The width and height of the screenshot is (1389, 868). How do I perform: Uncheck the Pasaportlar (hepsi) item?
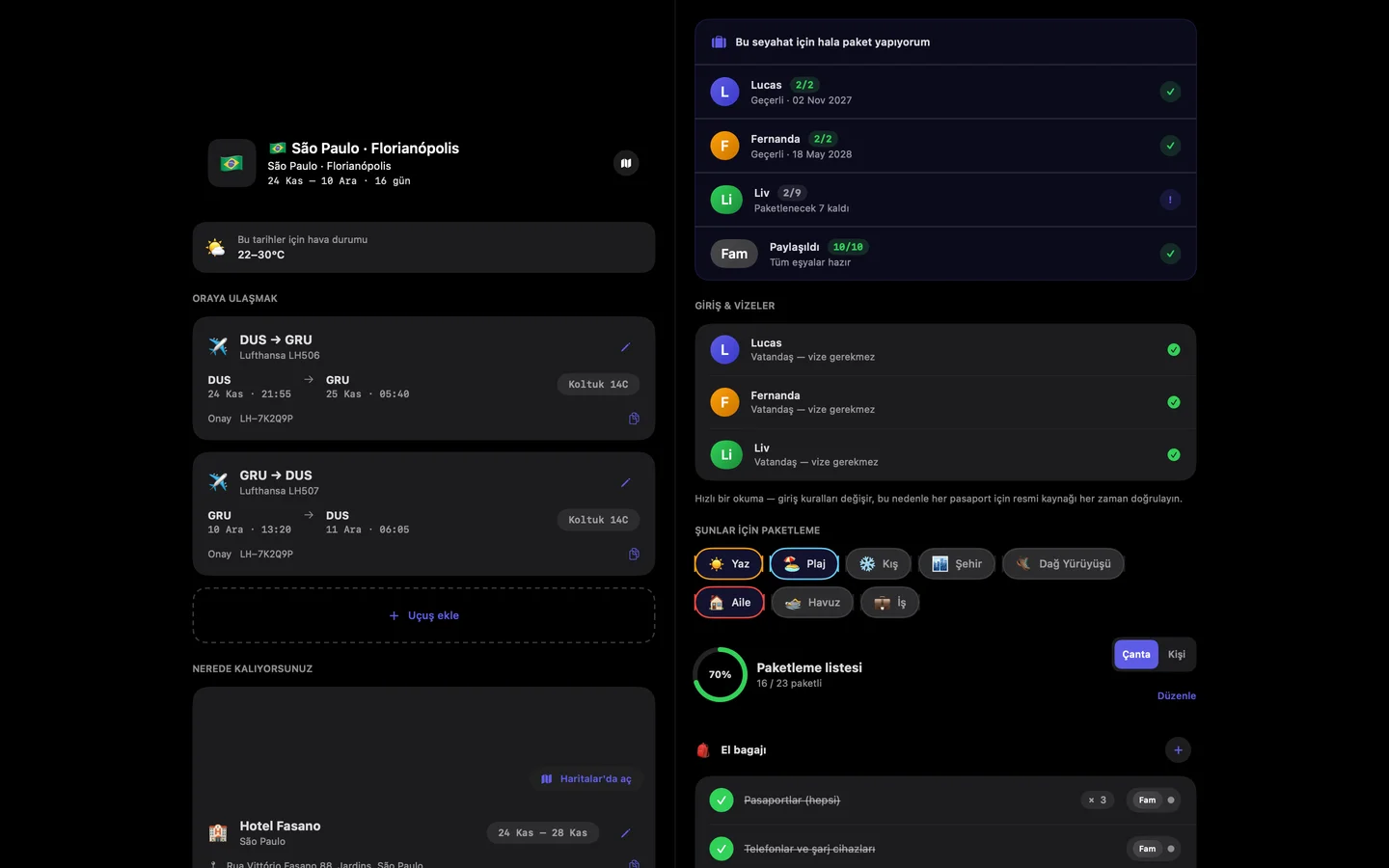coord(722,800)
